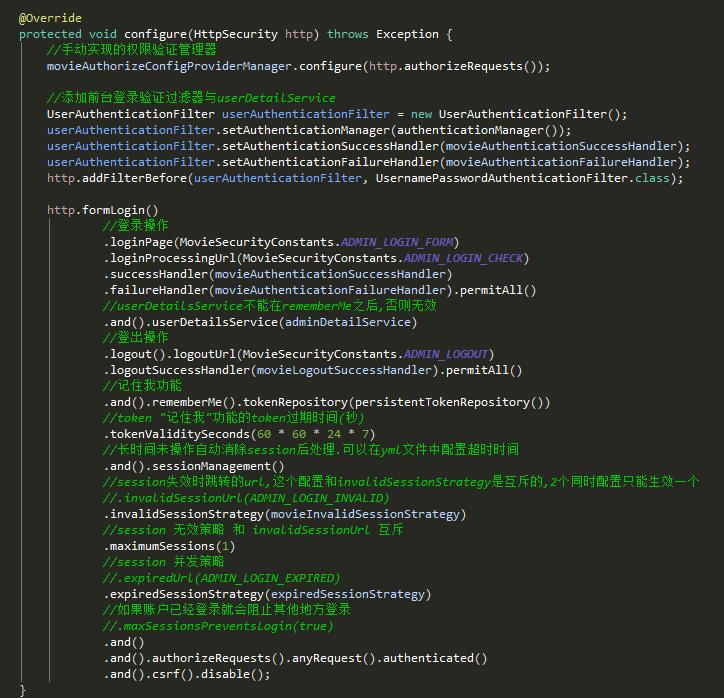Click the rememberMe().tokenRepository call
Viewport: 724px width, 698px height.
[249, 402]
